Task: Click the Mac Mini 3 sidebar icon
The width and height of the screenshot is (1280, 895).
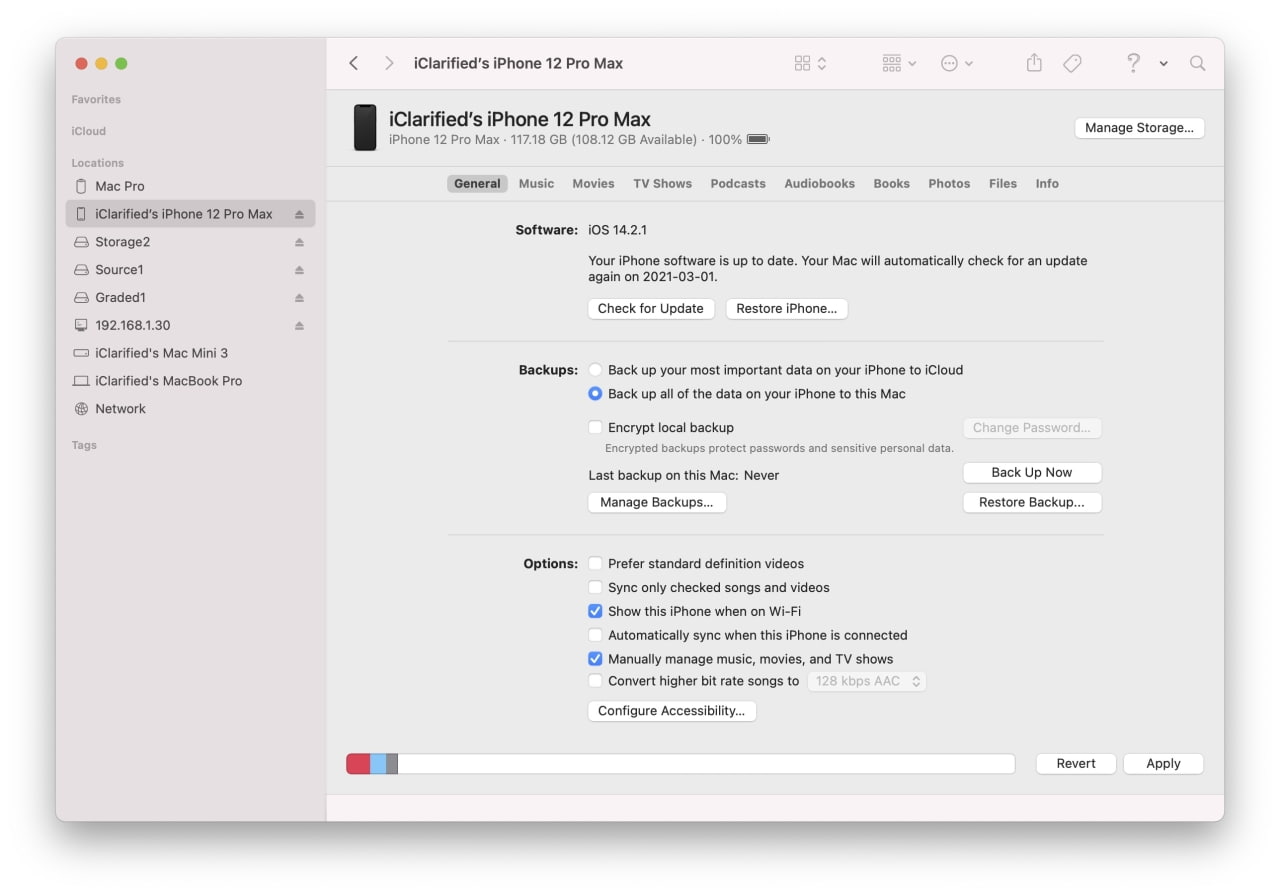Action: [81, 353]
